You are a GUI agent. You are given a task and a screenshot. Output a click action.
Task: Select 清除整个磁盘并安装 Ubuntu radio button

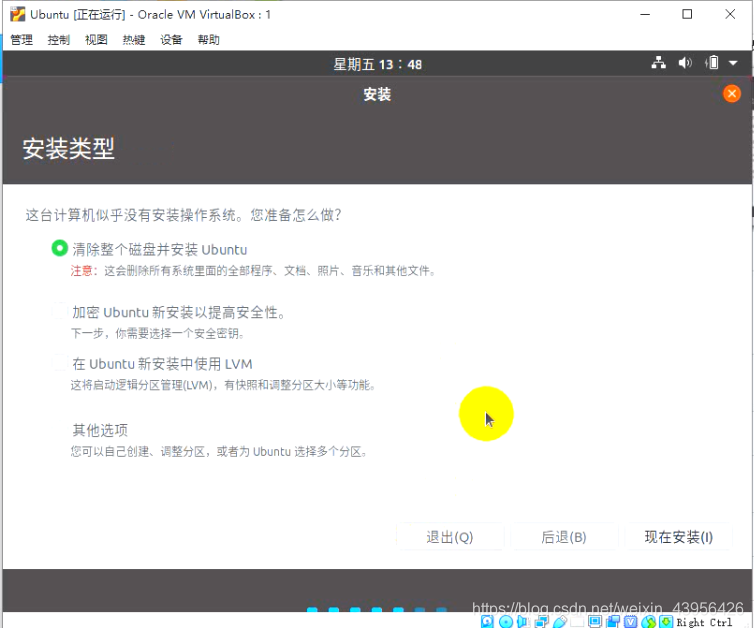[60, 249]
